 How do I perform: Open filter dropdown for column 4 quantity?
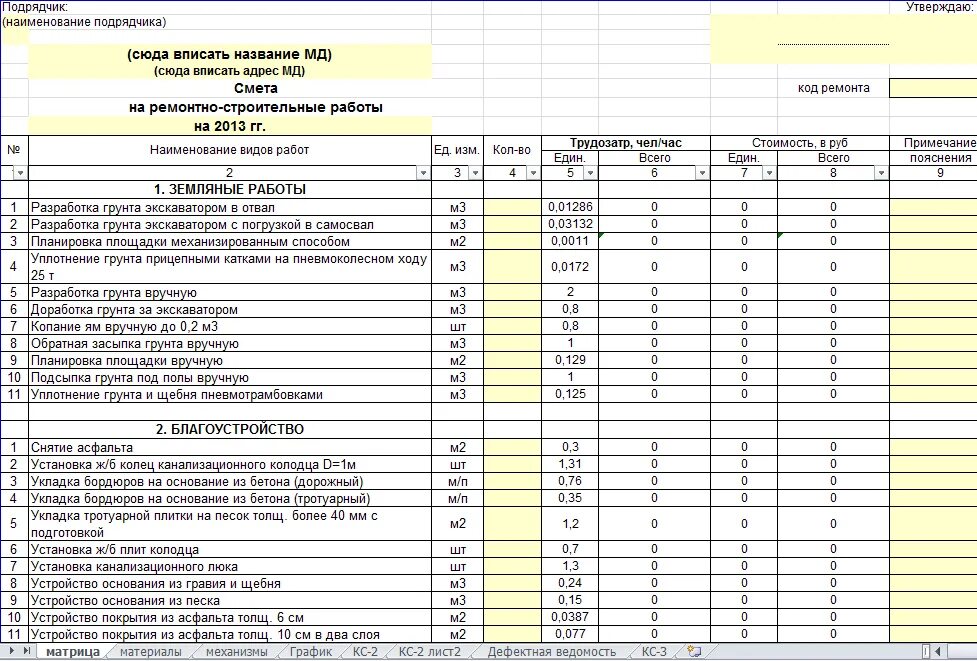(x=533, y=173)
